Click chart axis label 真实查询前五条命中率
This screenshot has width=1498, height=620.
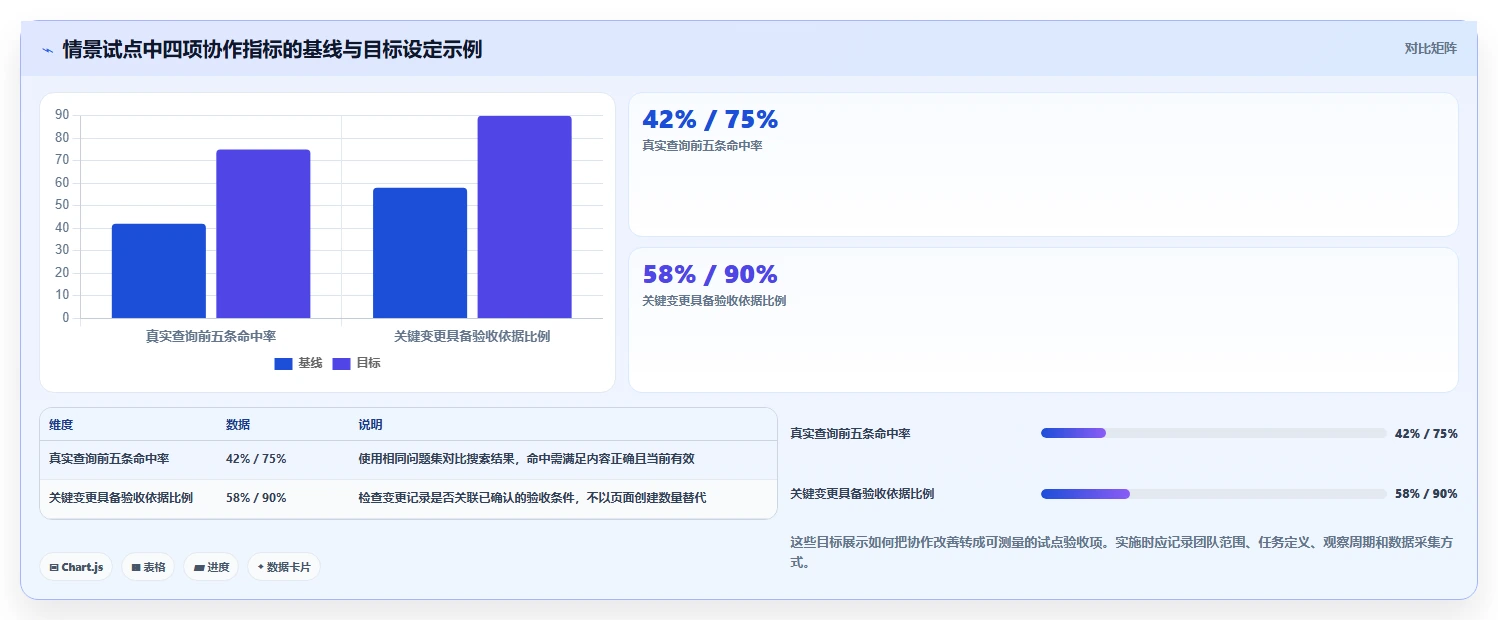pyautogui.click(x=211, y=336)
